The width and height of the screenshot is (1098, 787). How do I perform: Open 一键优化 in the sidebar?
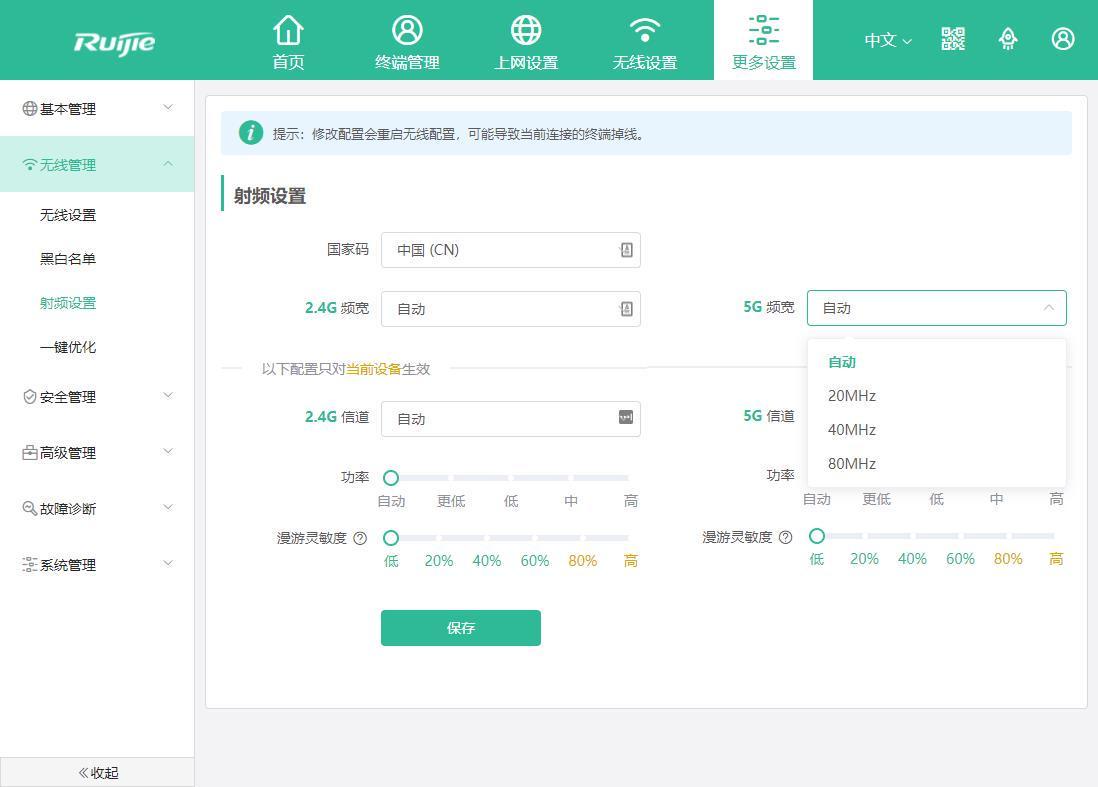68,347
